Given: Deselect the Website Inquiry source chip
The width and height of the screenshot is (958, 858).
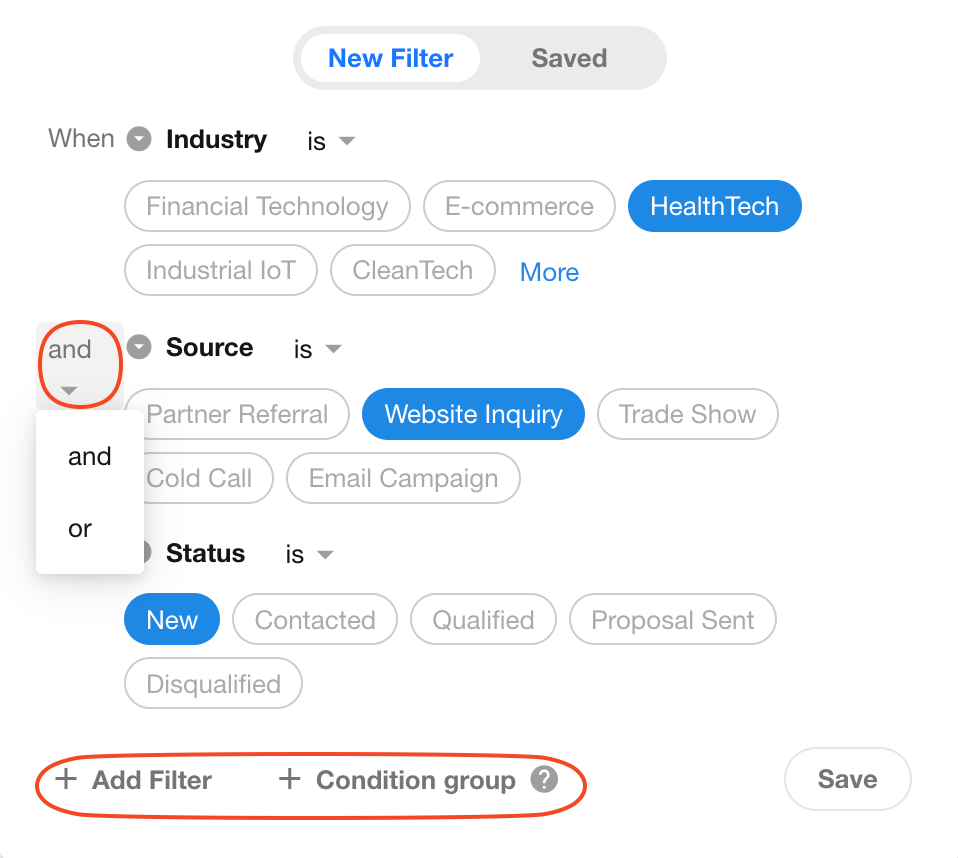Looking at the screenshot, I should pos(473,414).
